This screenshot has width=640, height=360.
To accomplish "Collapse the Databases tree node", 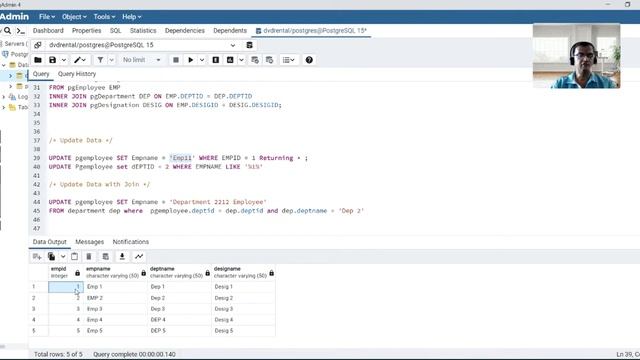I will pos(4,65).
